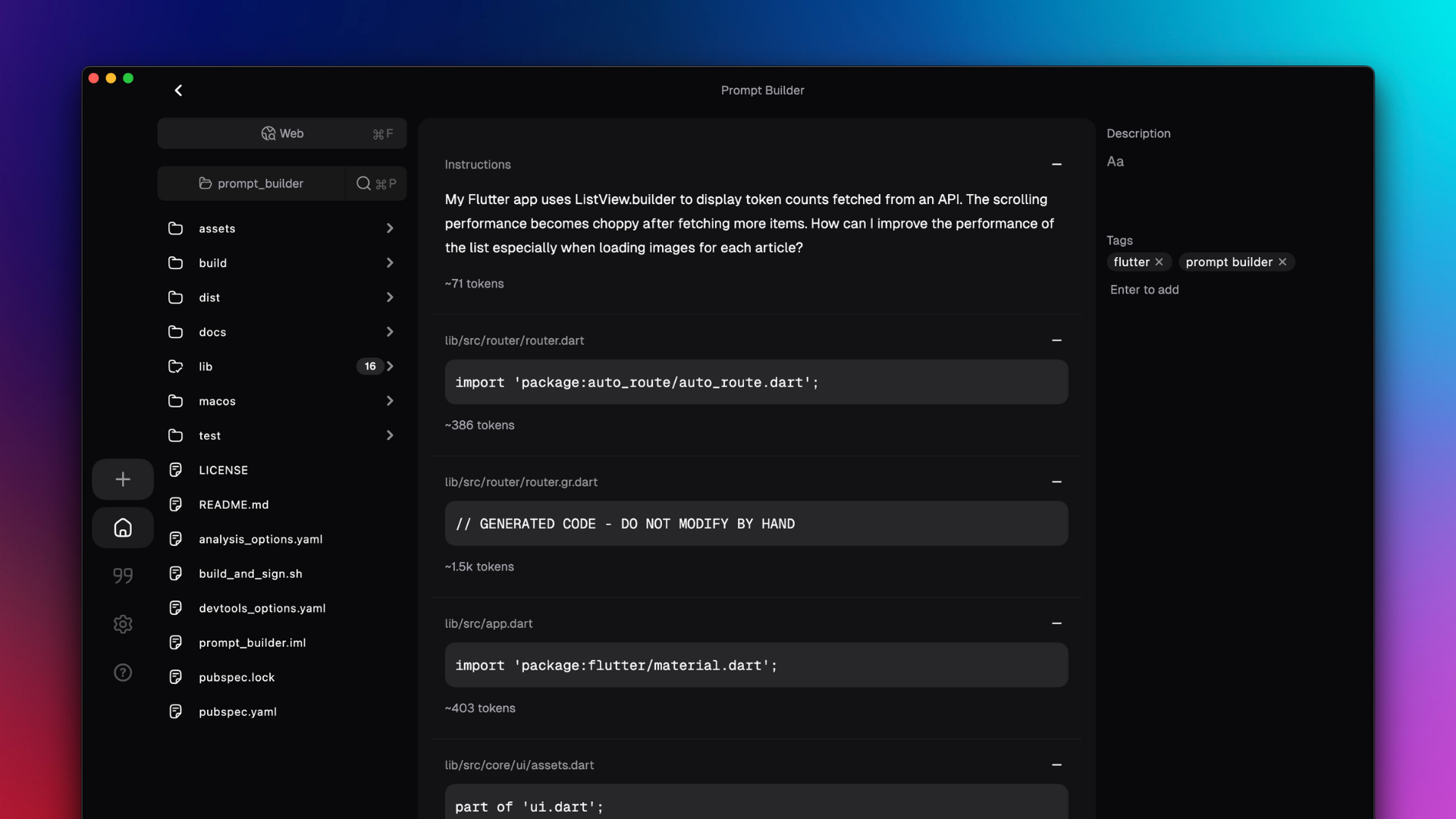This screenshot has height=819, width=1456.
Task: Remove the prompt builder tag
Action: [x=1283, y=262]
